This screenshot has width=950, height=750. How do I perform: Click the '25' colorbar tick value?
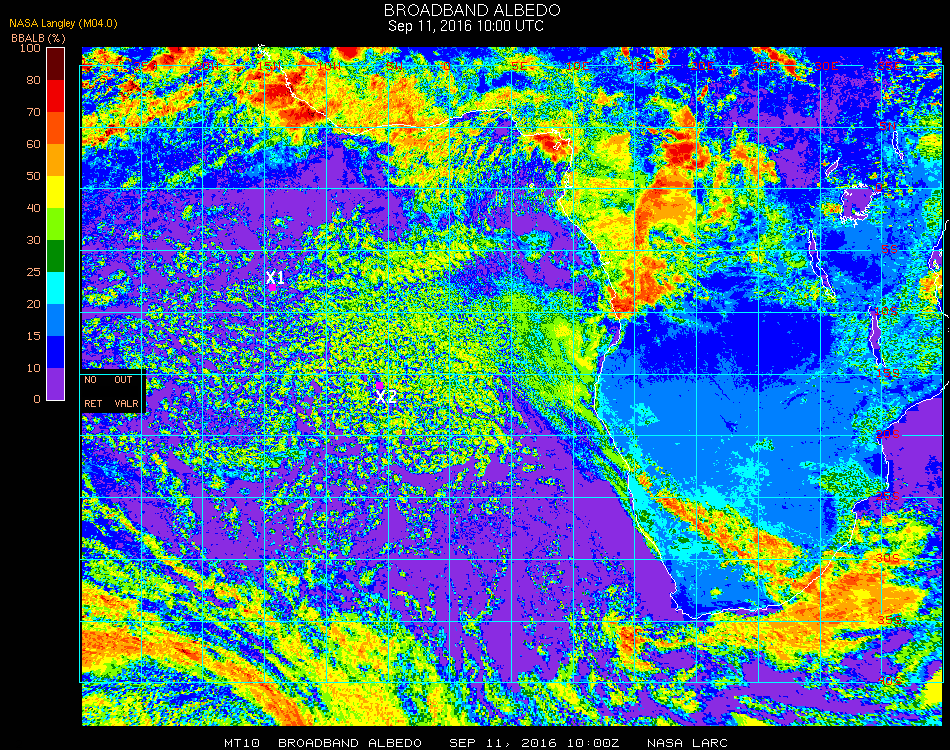[33, 272]
